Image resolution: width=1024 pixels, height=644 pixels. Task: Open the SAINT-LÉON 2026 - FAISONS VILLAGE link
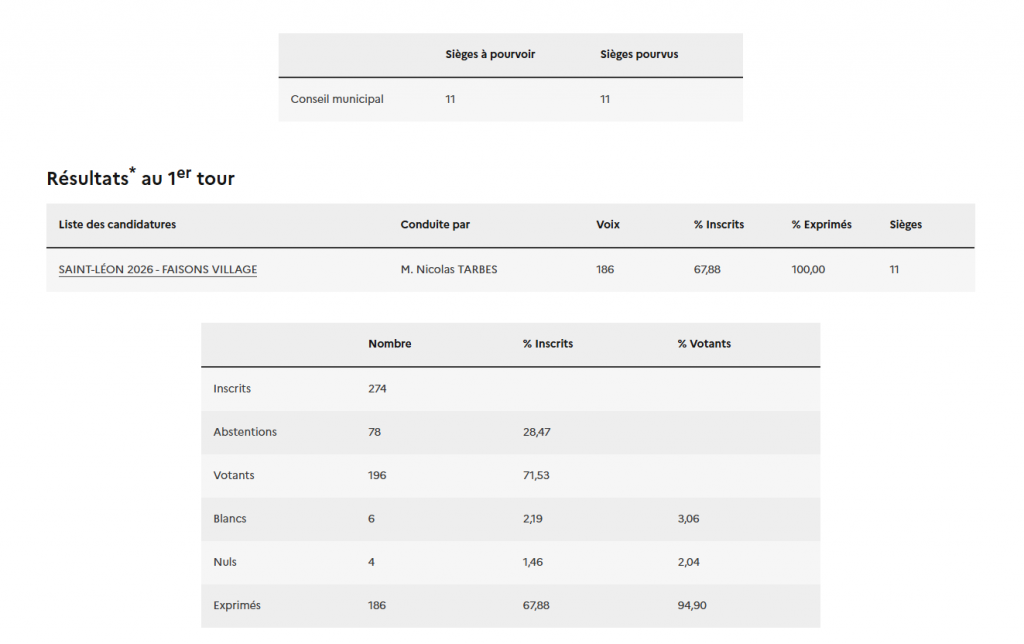click(157, 270)
